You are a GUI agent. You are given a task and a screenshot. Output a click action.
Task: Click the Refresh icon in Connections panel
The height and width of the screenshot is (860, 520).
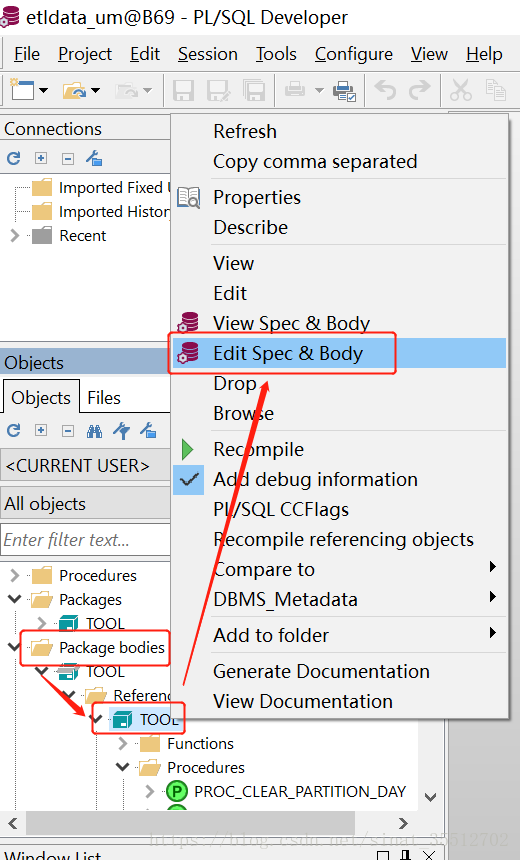point(14,159)
